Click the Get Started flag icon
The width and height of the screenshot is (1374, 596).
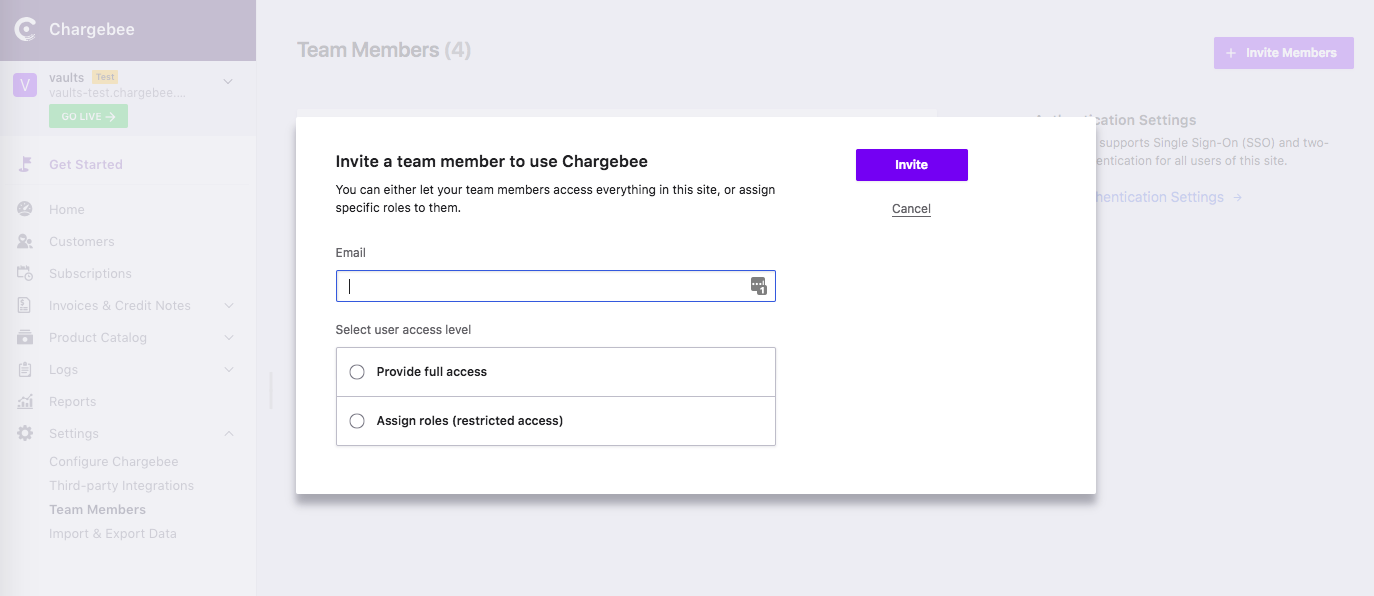coord(26,164)
